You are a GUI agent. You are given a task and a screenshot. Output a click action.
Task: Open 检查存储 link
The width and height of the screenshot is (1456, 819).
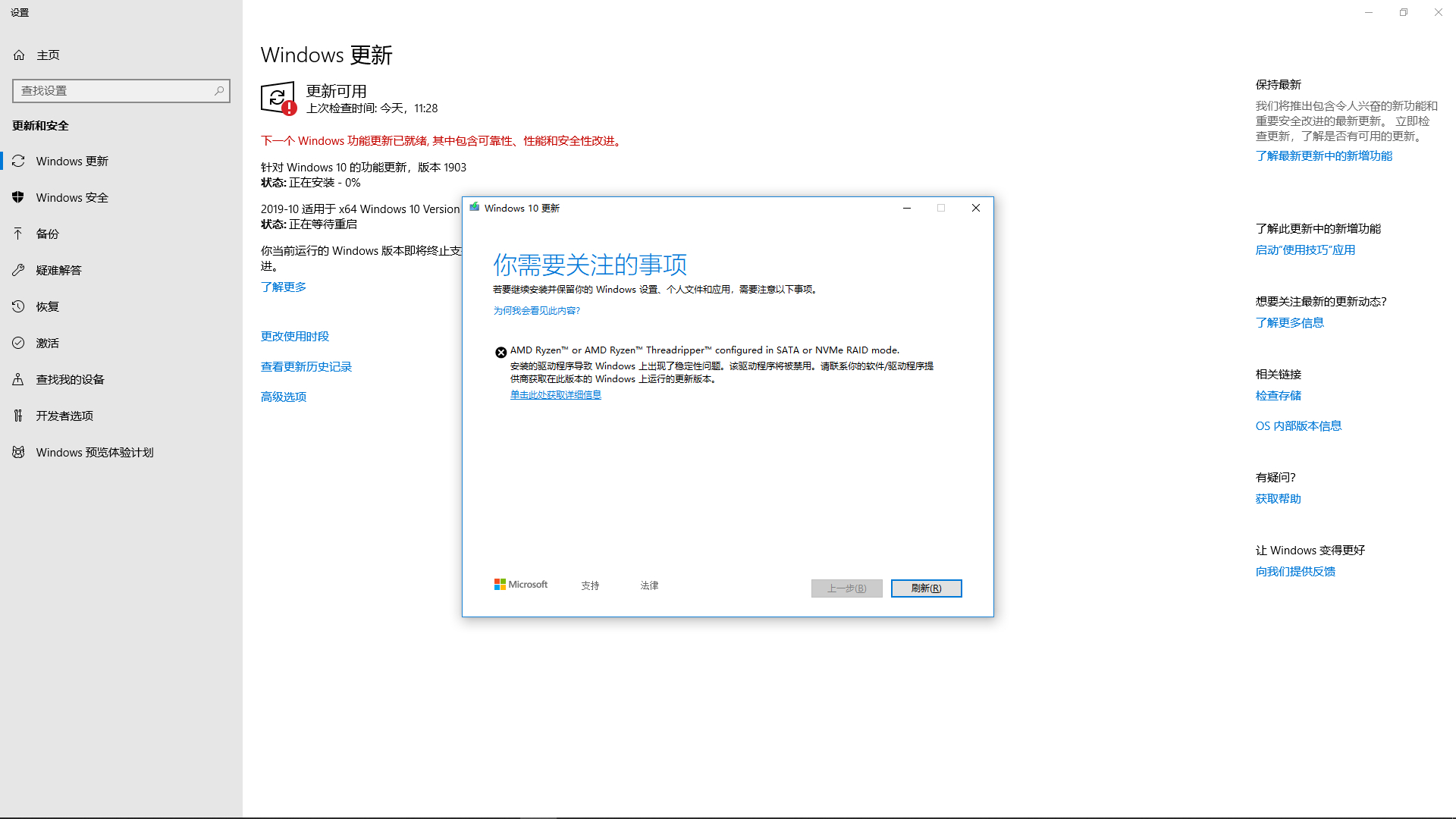click(x=1279, y=396)
